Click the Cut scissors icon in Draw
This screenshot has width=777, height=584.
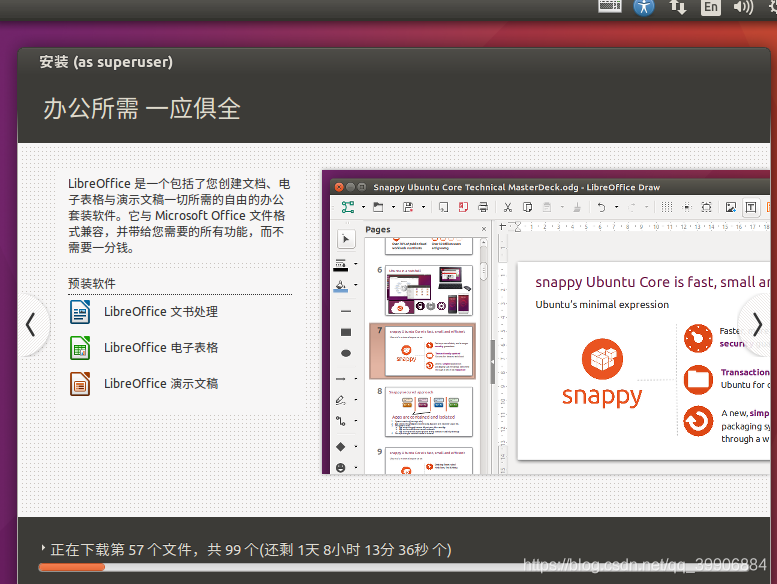tap(508, 207)
